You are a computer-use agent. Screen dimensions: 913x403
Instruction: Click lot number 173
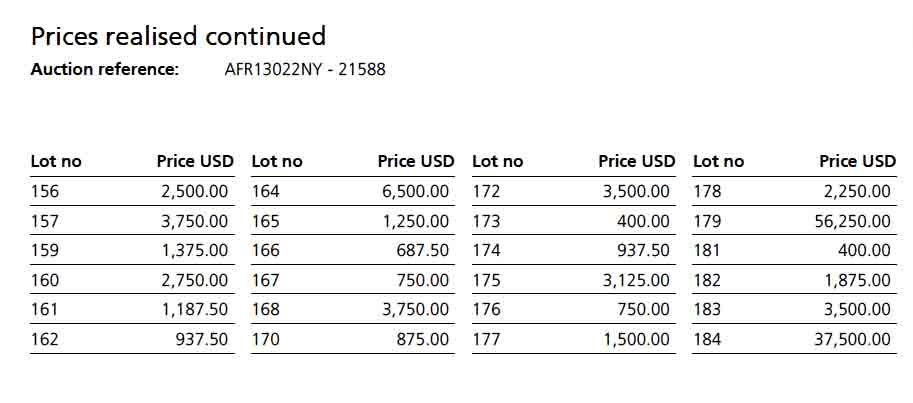[x=486, y=221]
